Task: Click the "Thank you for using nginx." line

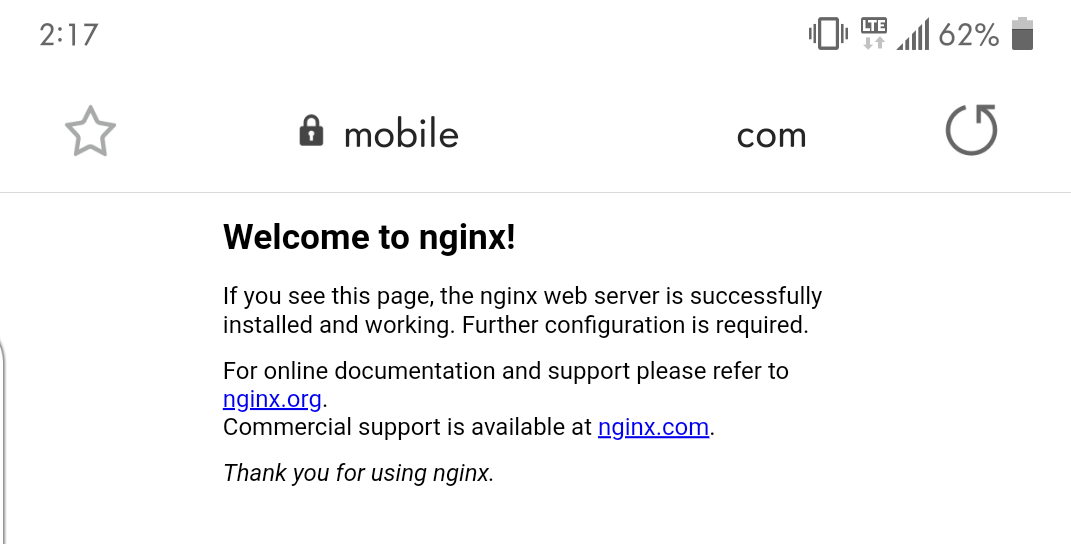Action: tap(359, 473)
